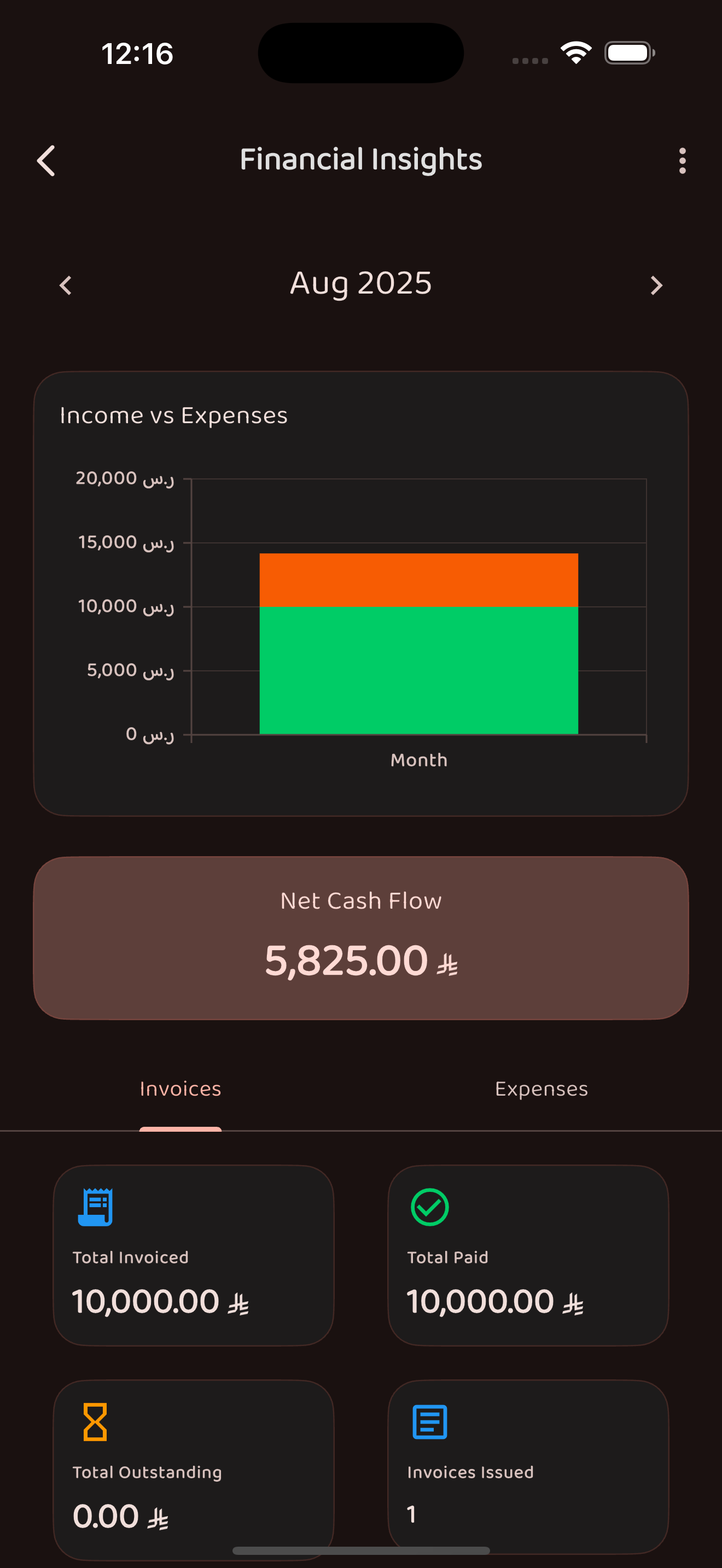Tap the Total Paid checkmark icon
The height and width of the screenshot is (1568, 722).
(430, 1207)
